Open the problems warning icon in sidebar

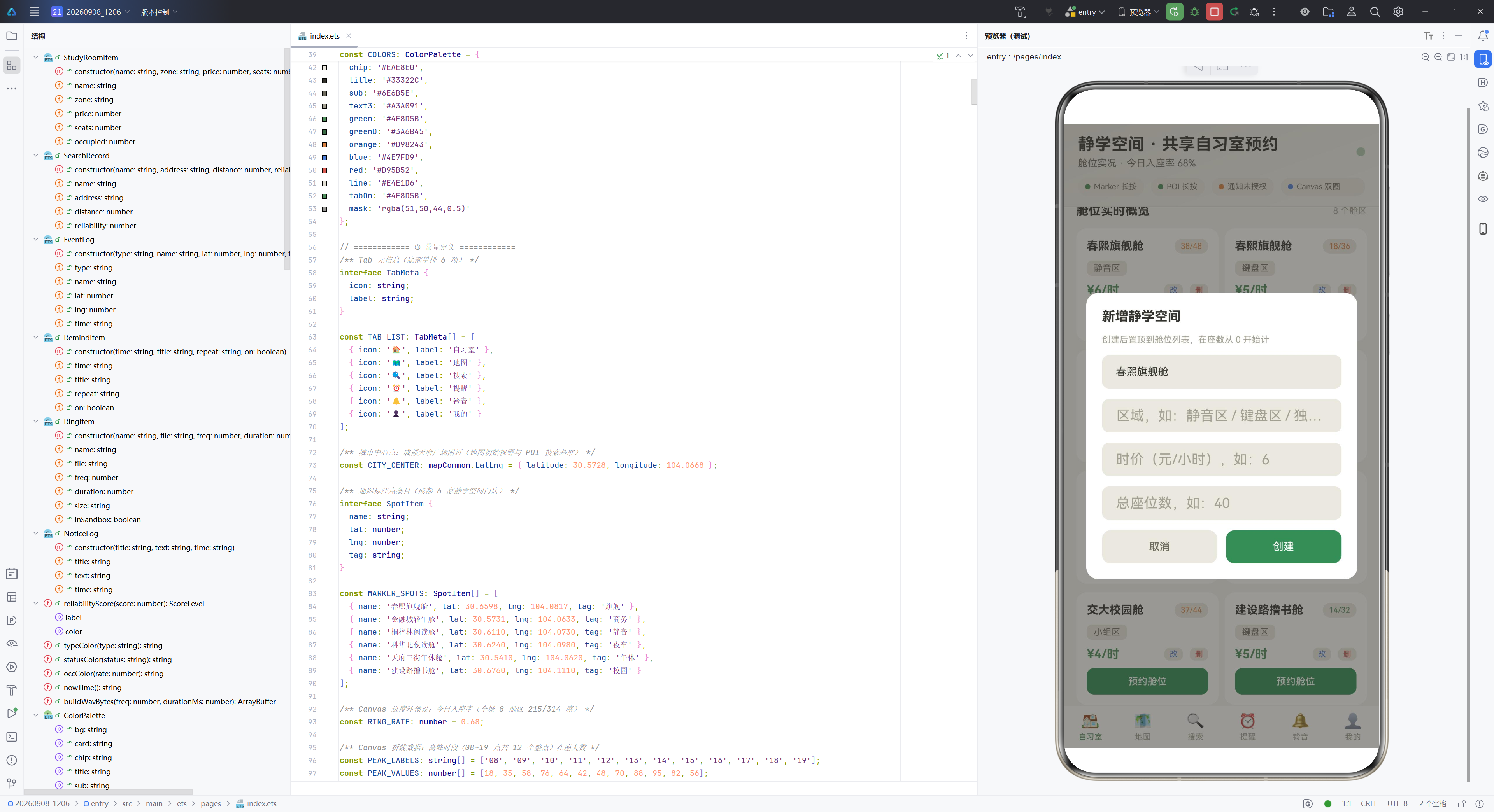point(12,760)
